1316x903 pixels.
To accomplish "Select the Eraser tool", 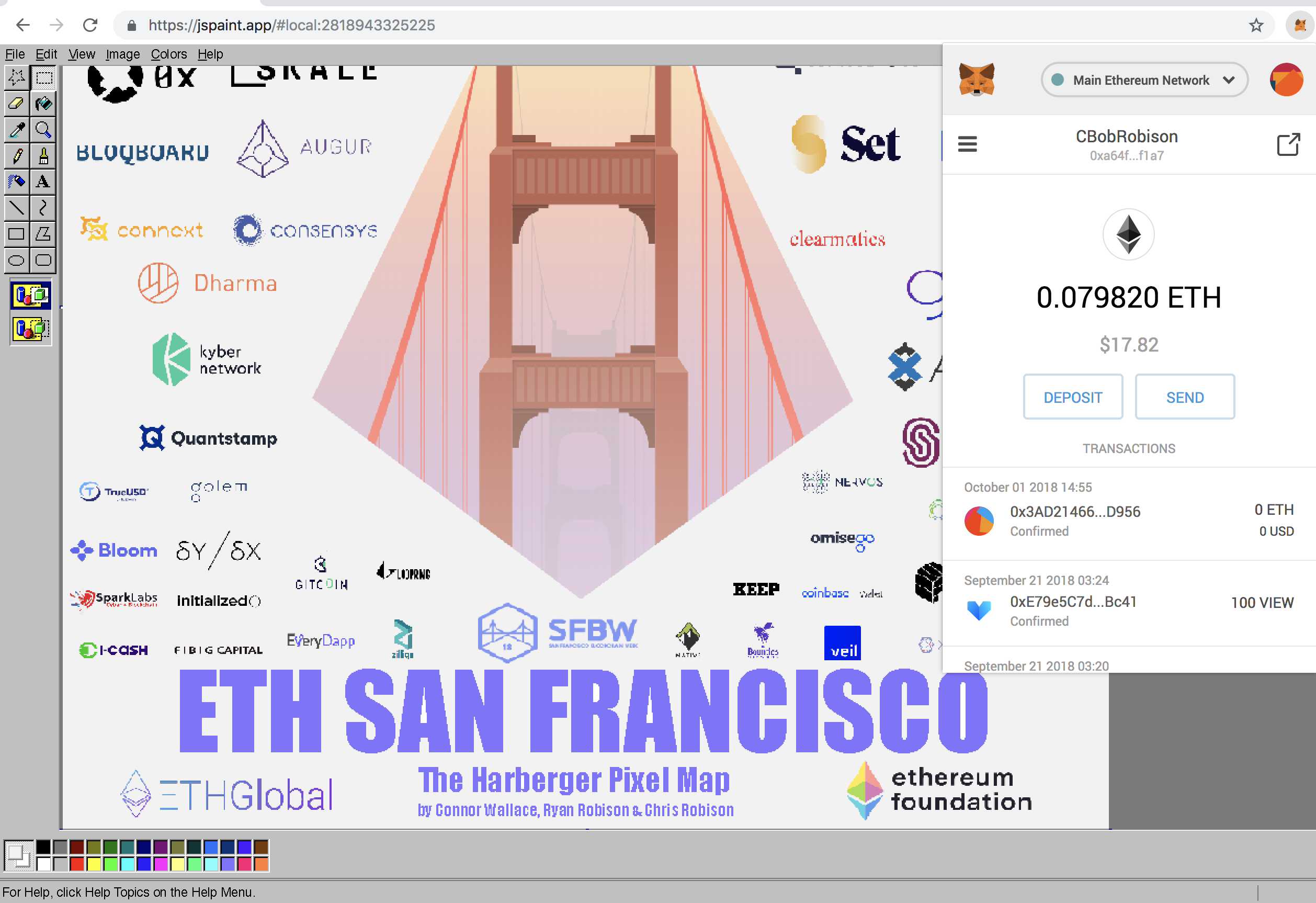I will [x=16, y=104].
